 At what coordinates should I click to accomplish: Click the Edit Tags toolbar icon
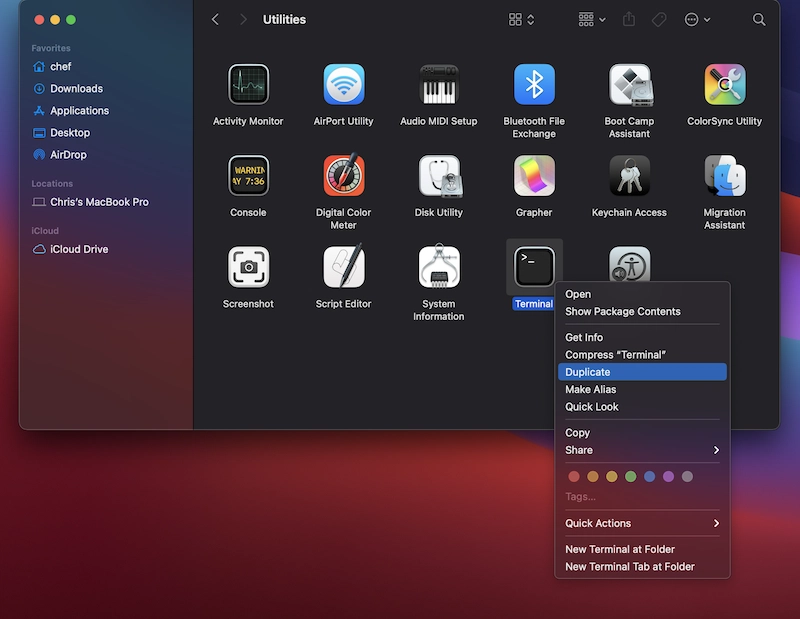tap(659, 19)
